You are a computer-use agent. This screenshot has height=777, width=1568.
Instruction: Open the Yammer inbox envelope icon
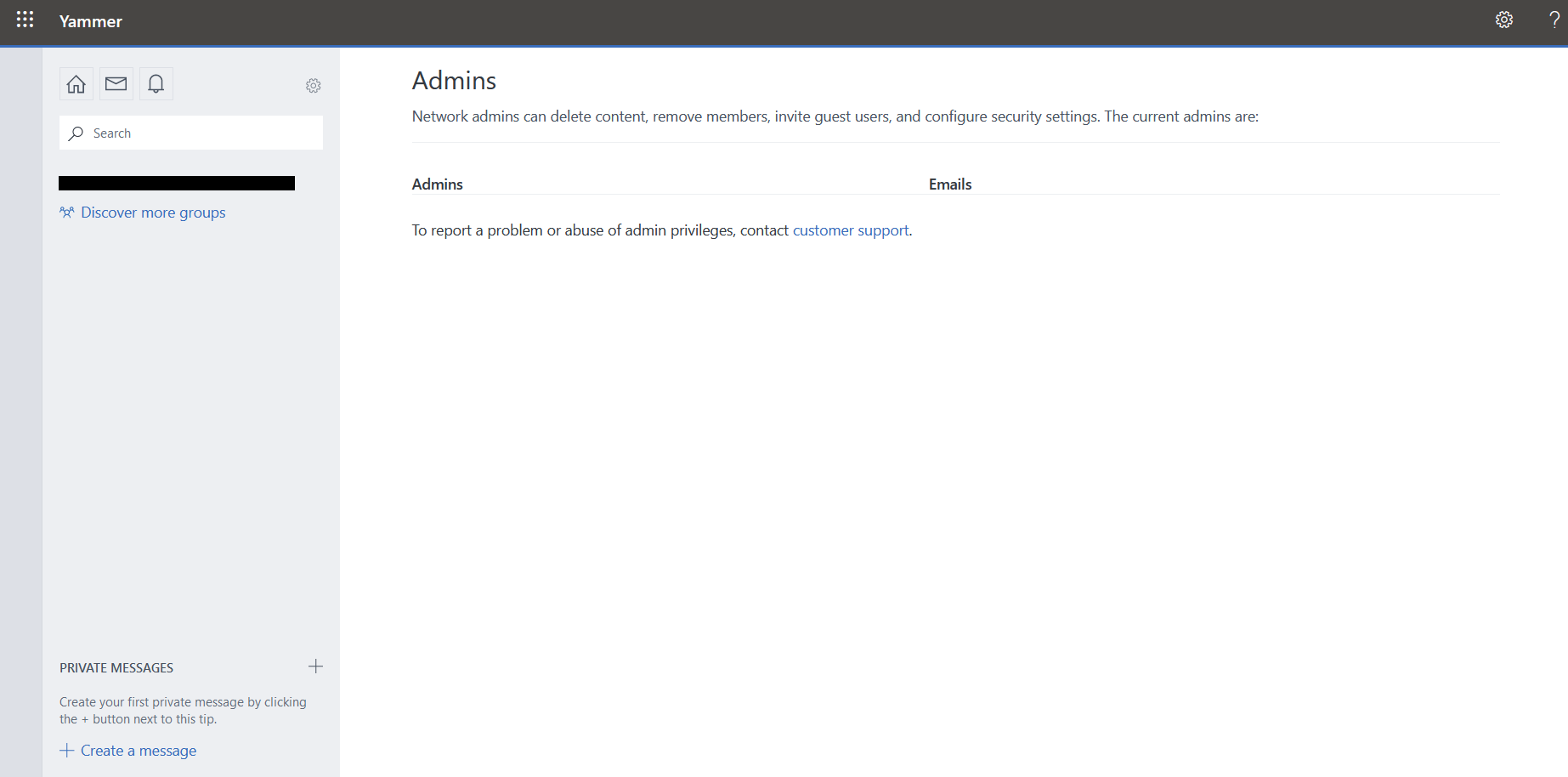click(116, 83)
